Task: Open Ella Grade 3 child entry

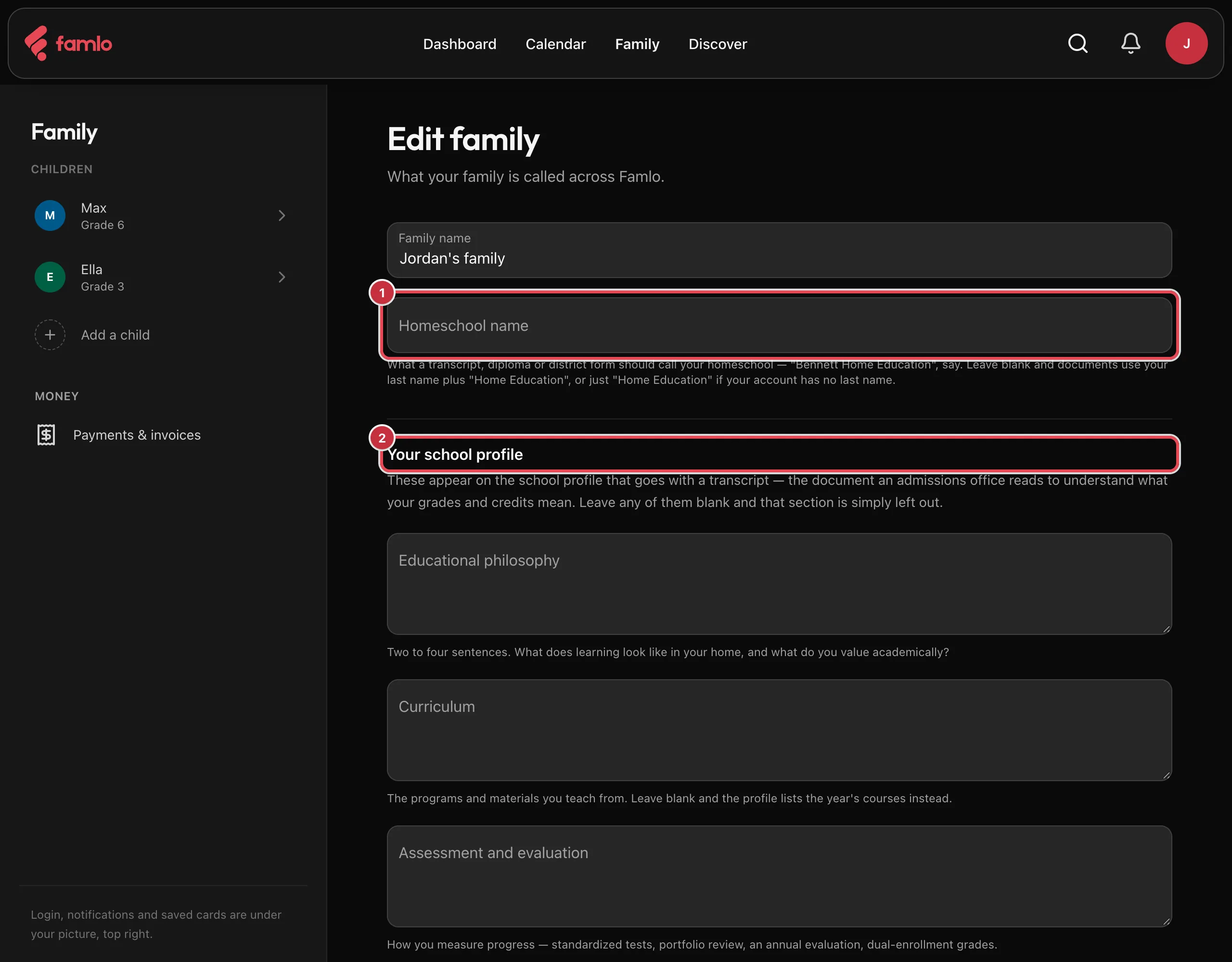Action: pyautogui.click(x=163, y=277)
